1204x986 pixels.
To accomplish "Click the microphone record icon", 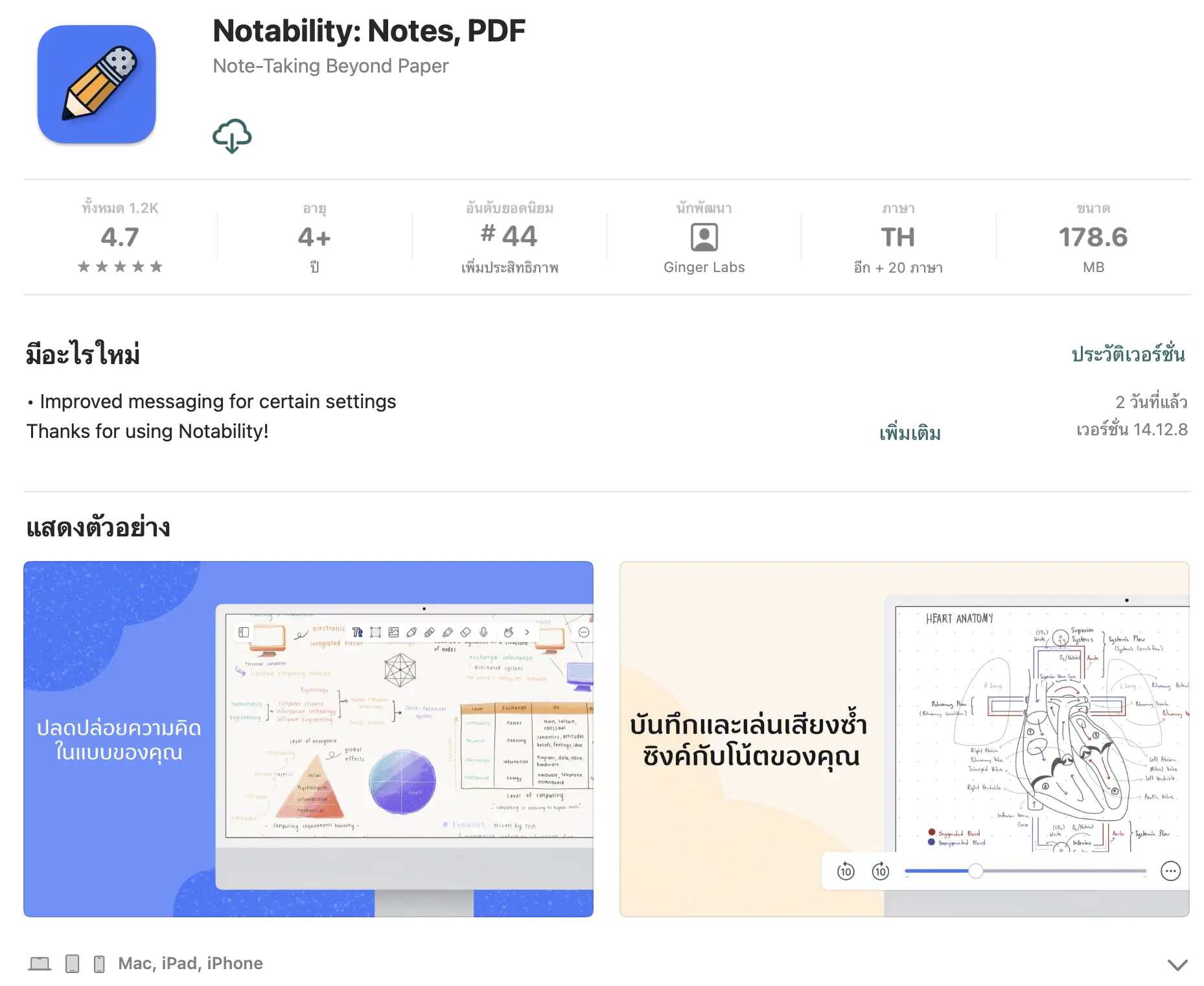I will 483,632.
